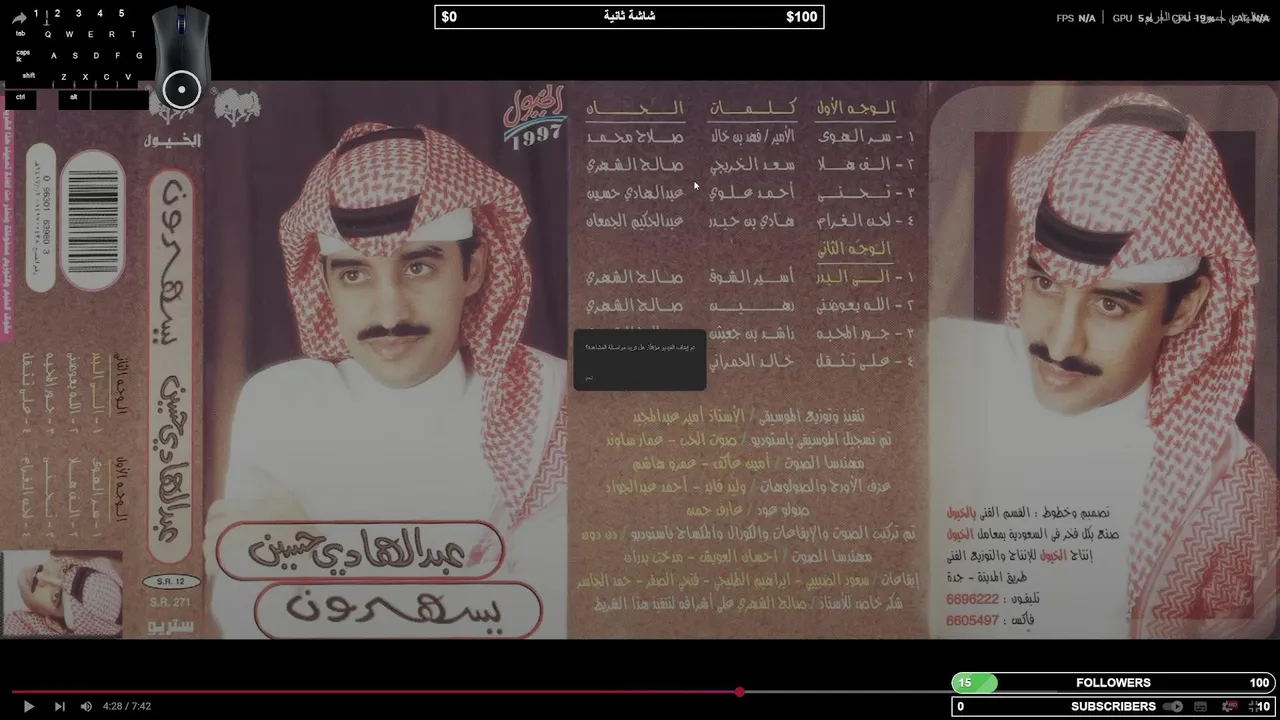
Task: Click the "نعم" button in paused dialog
Action: pyautogui.click(x=589, y=378)
